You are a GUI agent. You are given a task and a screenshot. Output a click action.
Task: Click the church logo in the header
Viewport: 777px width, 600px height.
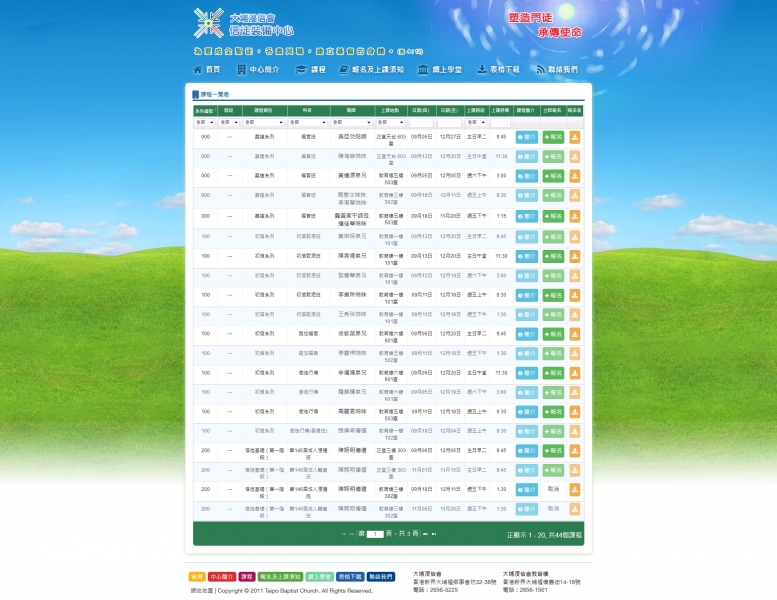coord(208,23)
